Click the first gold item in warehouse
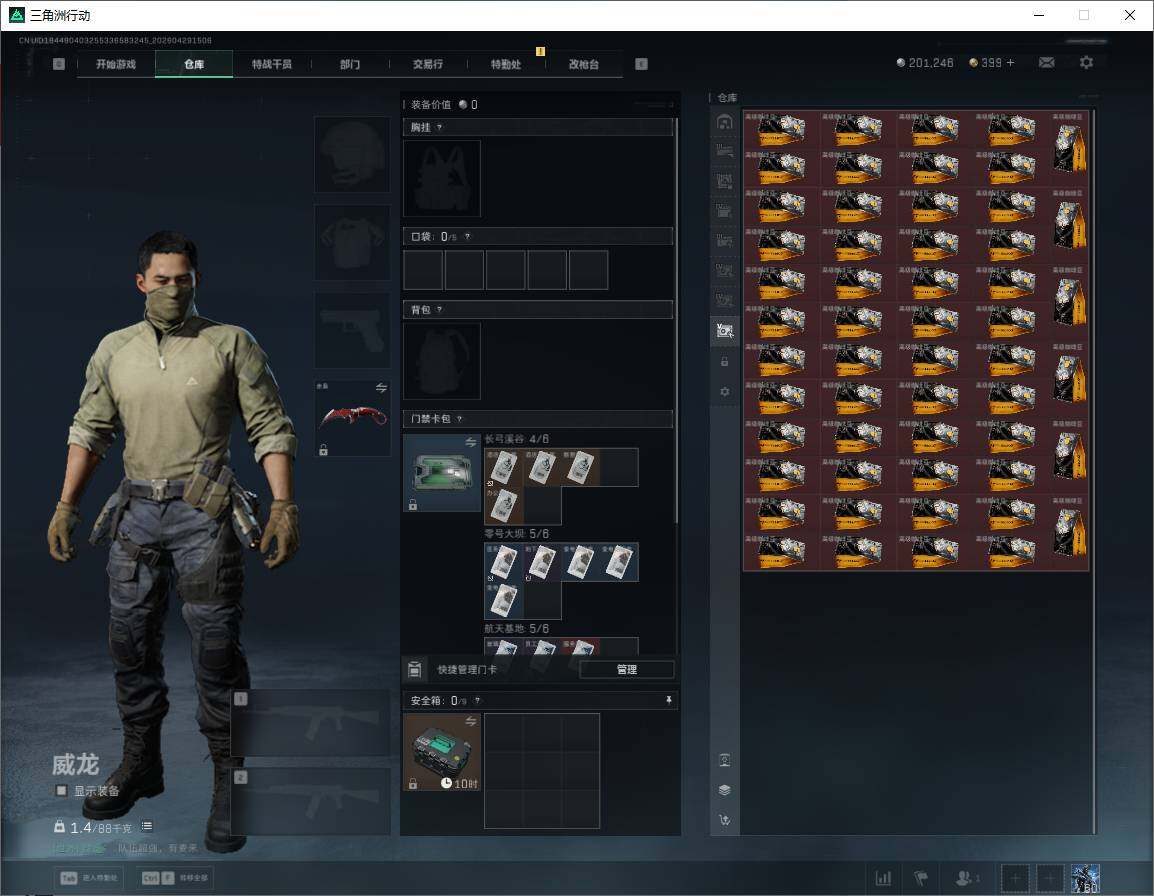This screenshot has height=896, width=1154. pos(782,130)
